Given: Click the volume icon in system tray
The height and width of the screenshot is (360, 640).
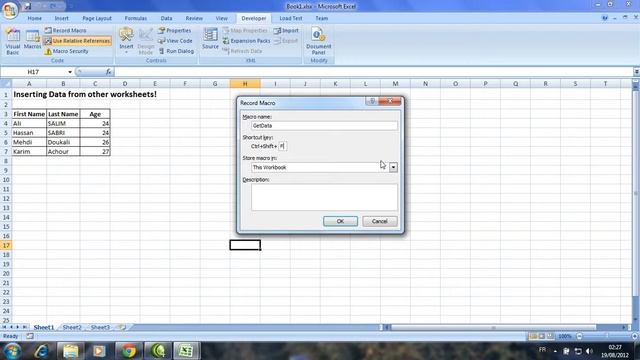Looking at the screenshot, I should coord(589,351).
